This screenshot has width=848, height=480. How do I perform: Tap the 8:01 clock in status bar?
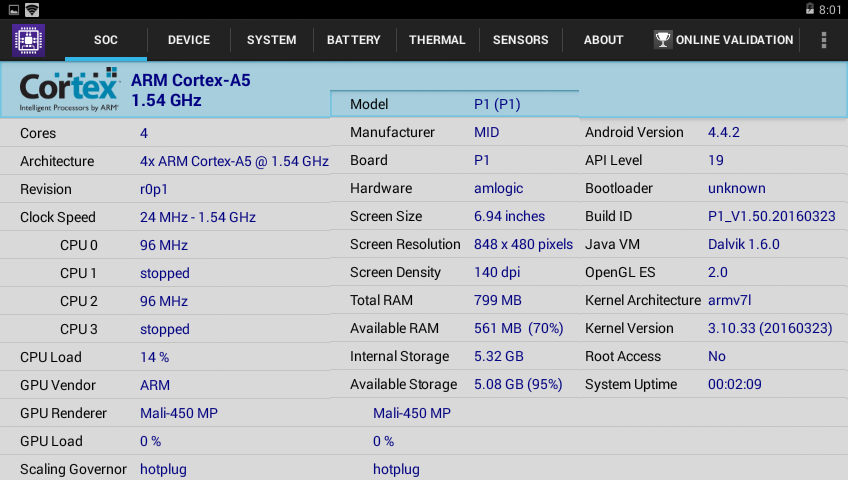(830, 10)
